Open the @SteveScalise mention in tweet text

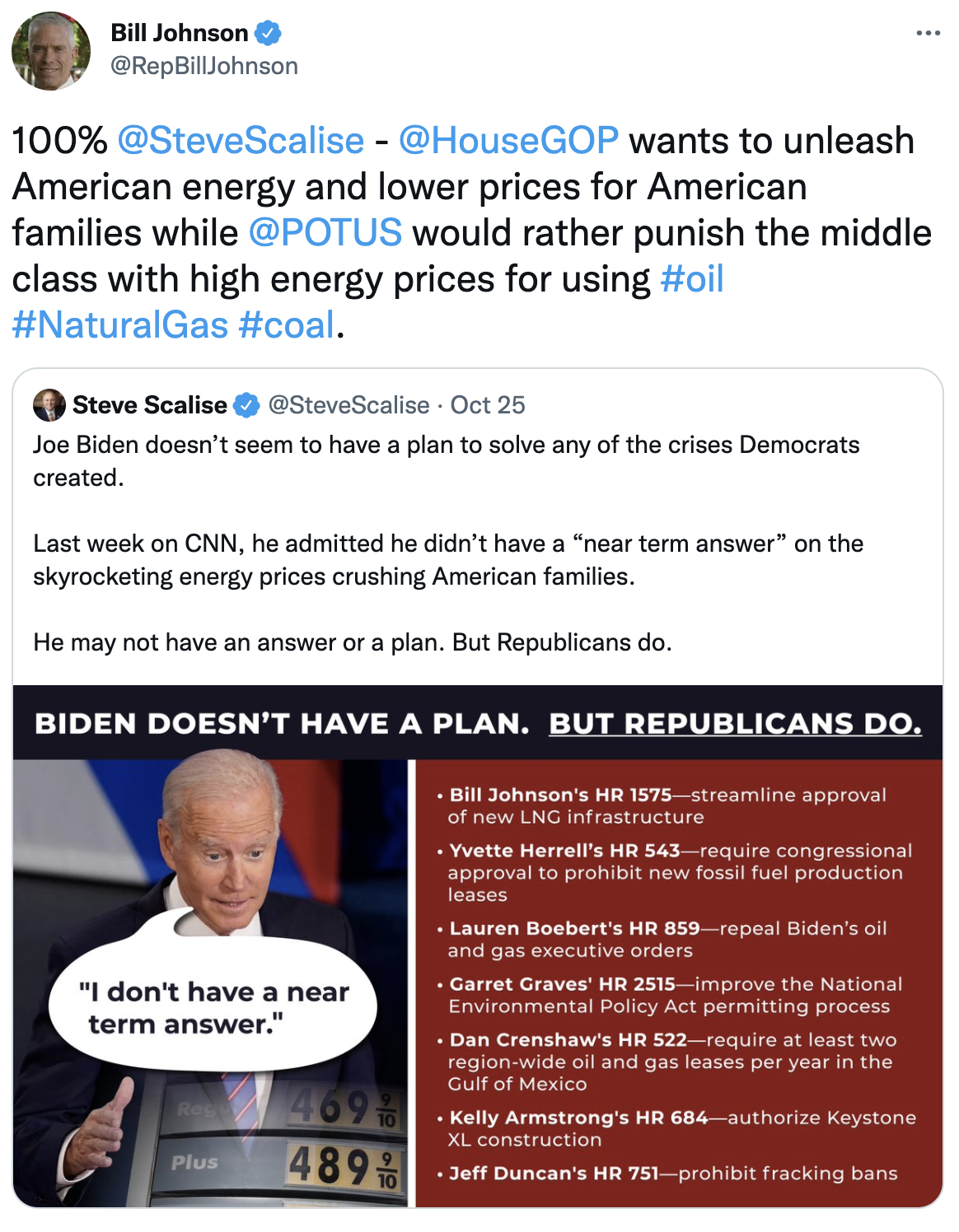point(241,141)
